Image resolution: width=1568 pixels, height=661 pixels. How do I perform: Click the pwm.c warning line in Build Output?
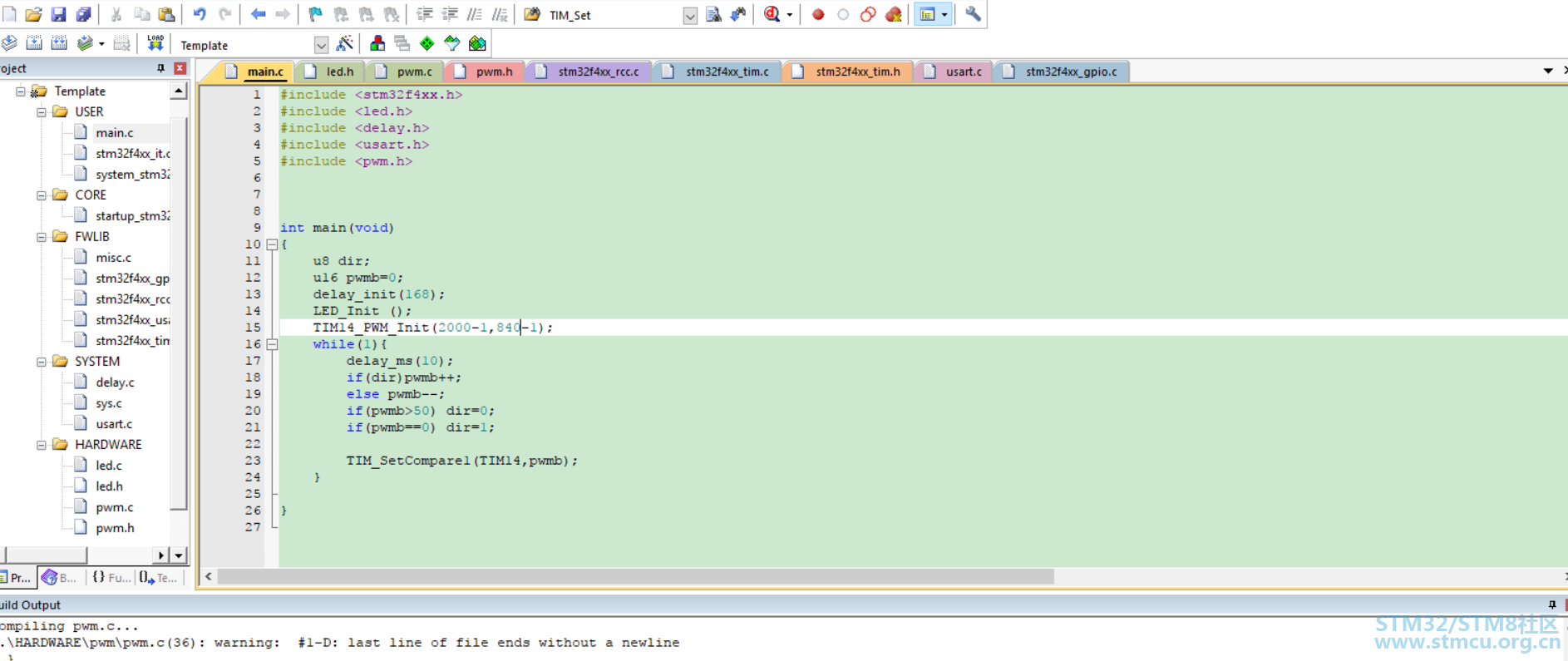339,643
